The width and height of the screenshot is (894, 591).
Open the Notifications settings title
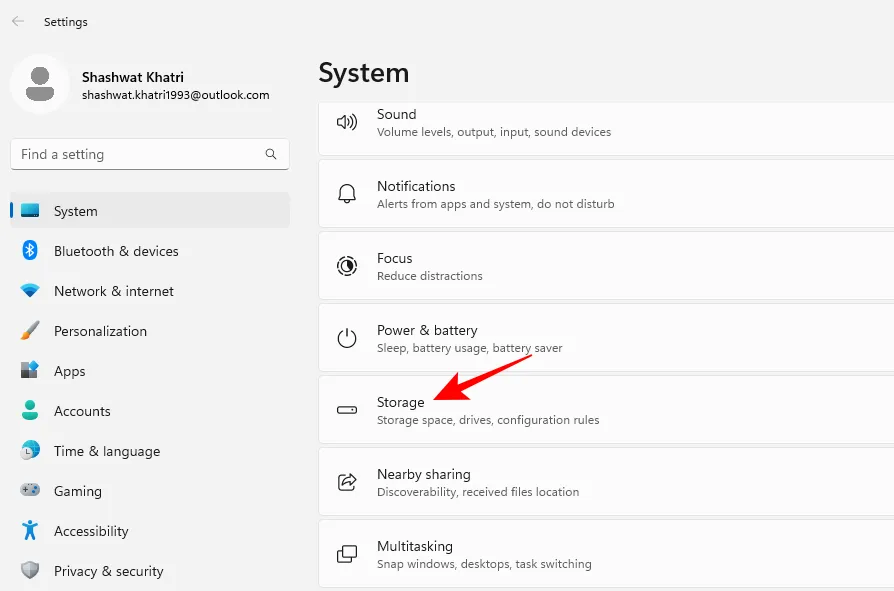pos(416,186)
